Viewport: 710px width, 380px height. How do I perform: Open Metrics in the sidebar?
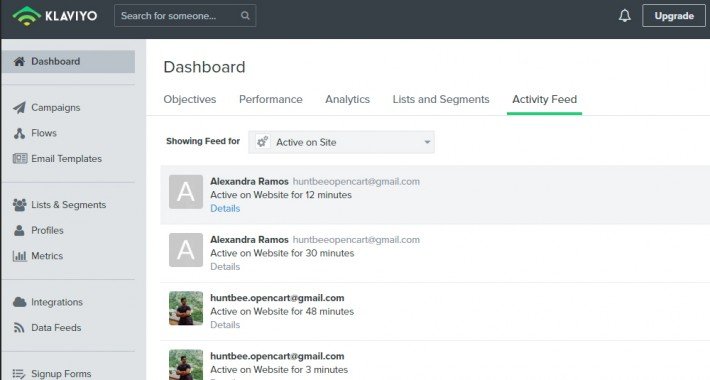47,256
